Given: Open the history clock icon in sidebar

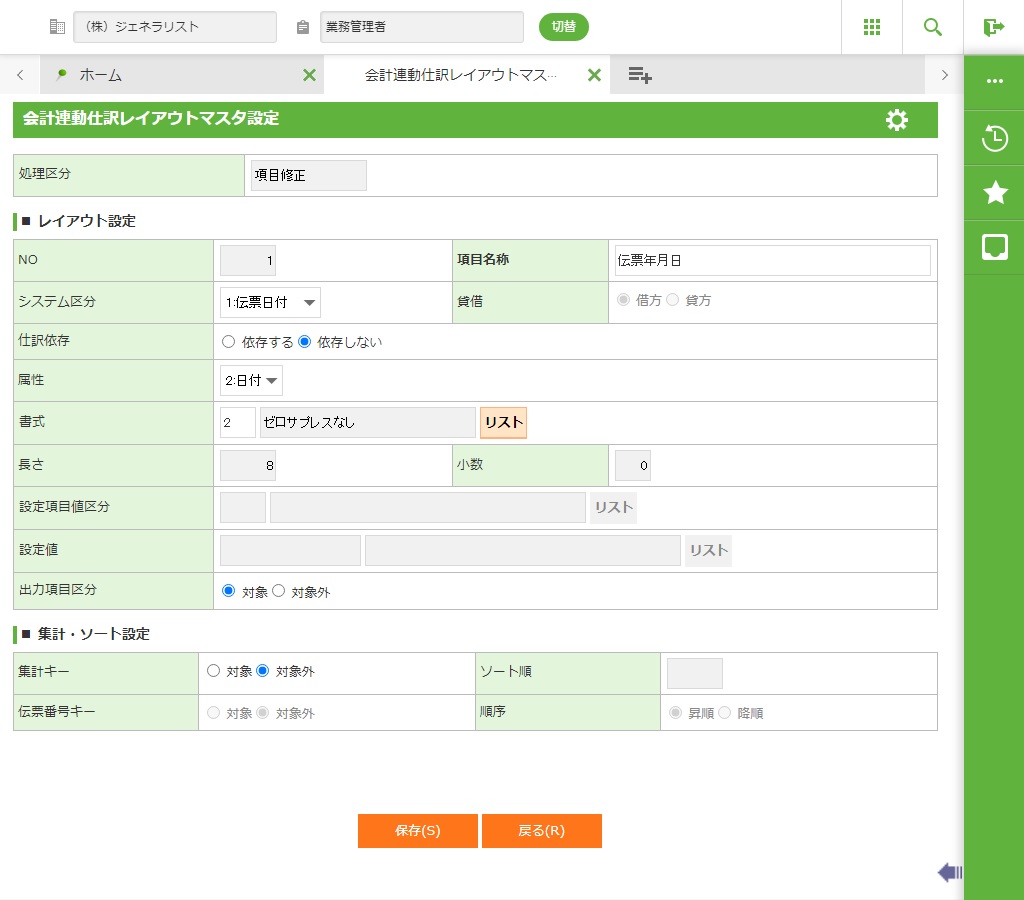Looking at the screenshot, I should coord(995,138).
